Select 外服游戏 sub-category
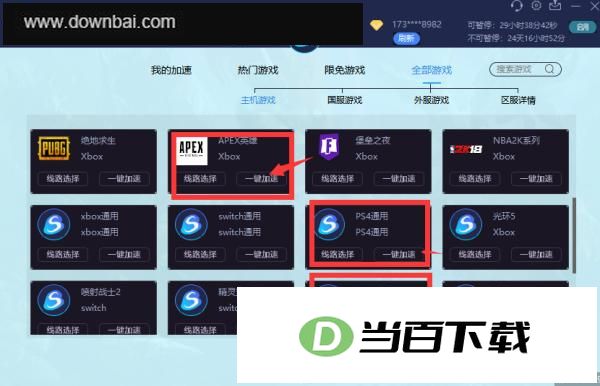The image size is (600, 386). click(x=431, y=100)
